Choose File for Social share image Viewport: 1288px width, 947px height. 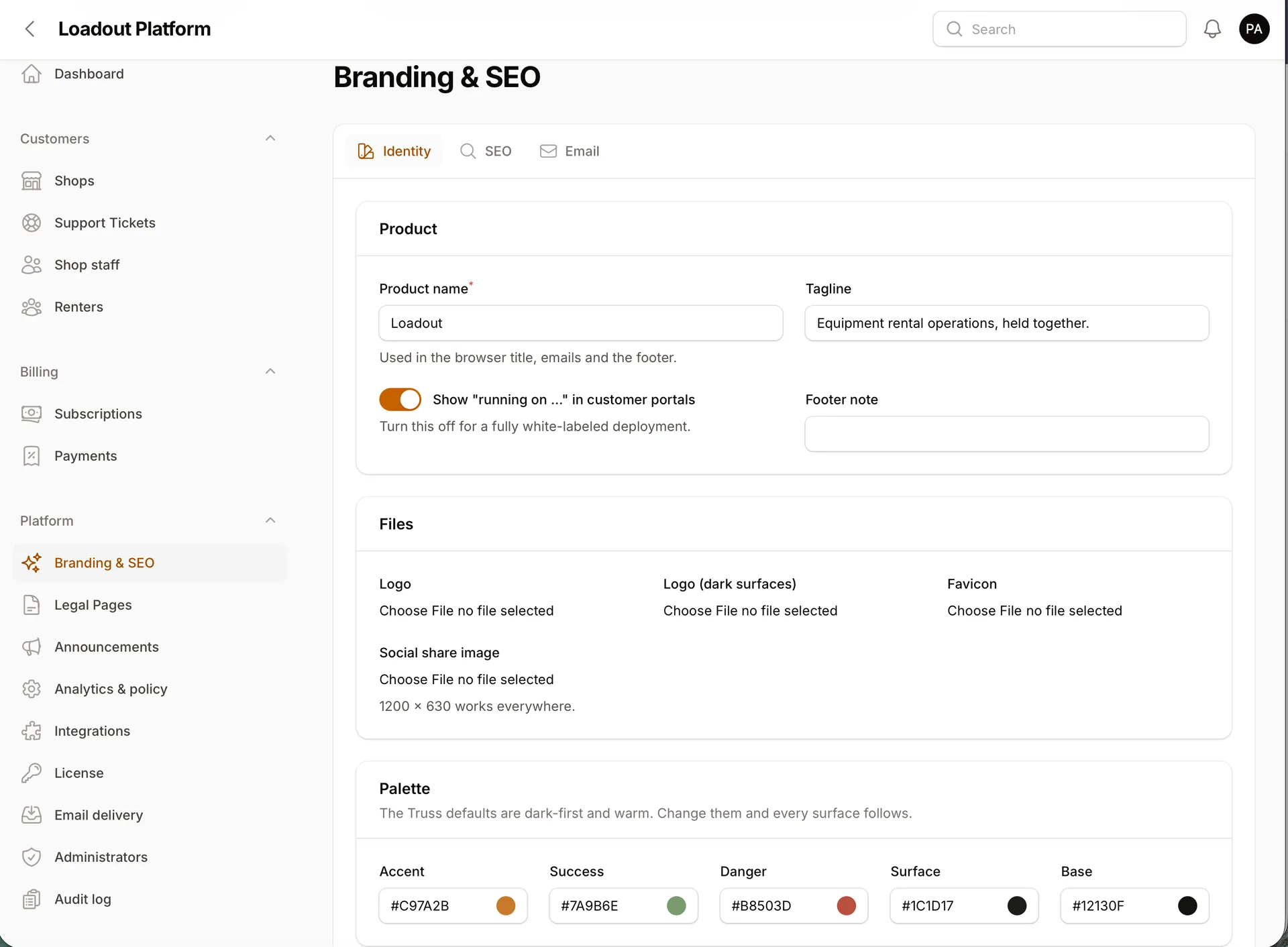[417, 679]
